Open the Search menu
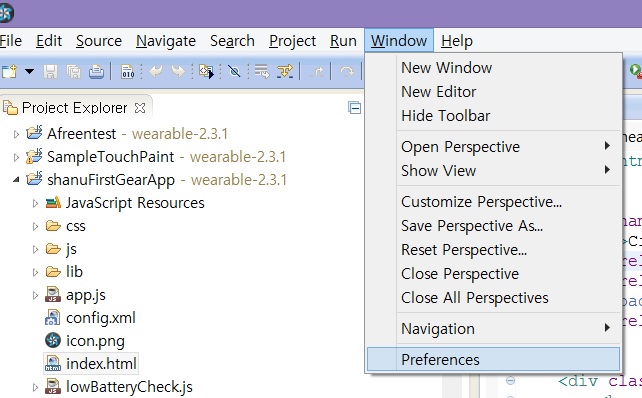The image size is (642, 398). (232, 41)
